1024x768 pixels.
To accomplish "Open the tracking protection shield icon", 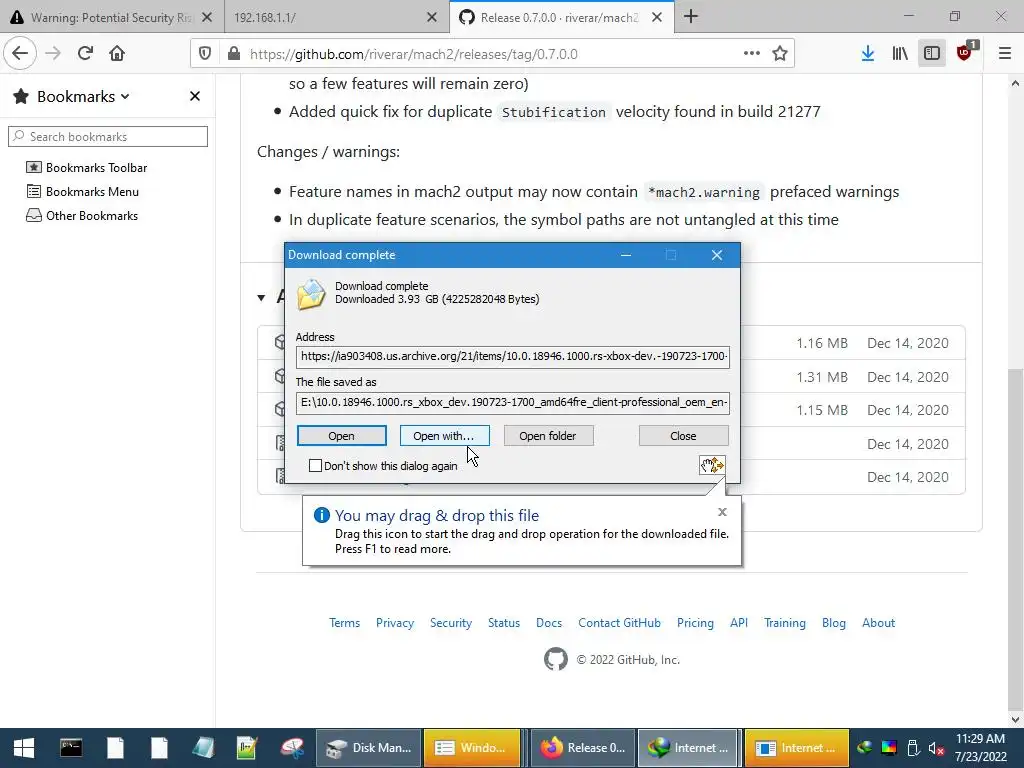I will point(205,54).
